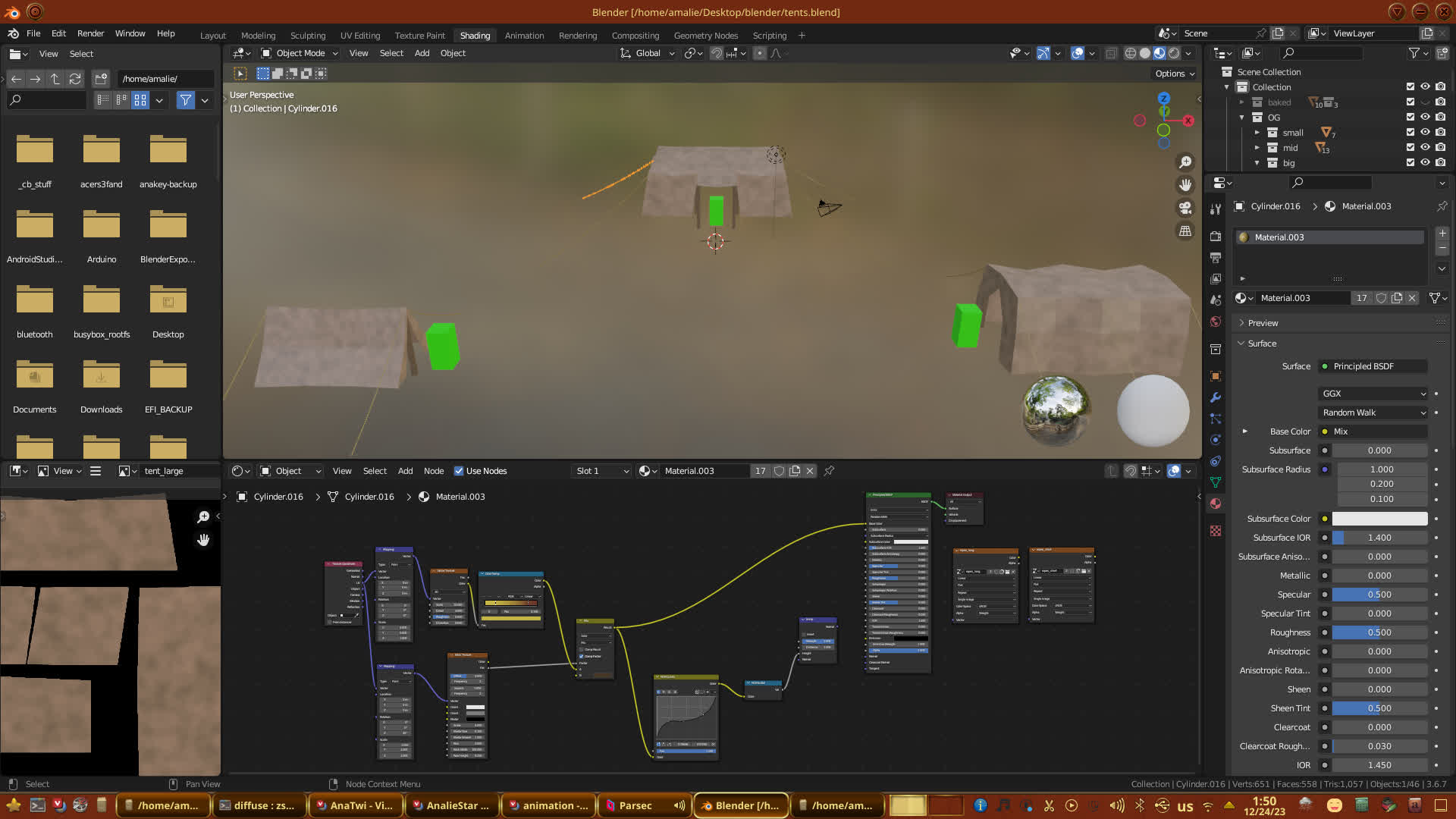The height and width of the screenshot is (819, 1456).
Task: Toggle camera view icon in viewport
Action: pyautogui.click(x=1185, y=208)
